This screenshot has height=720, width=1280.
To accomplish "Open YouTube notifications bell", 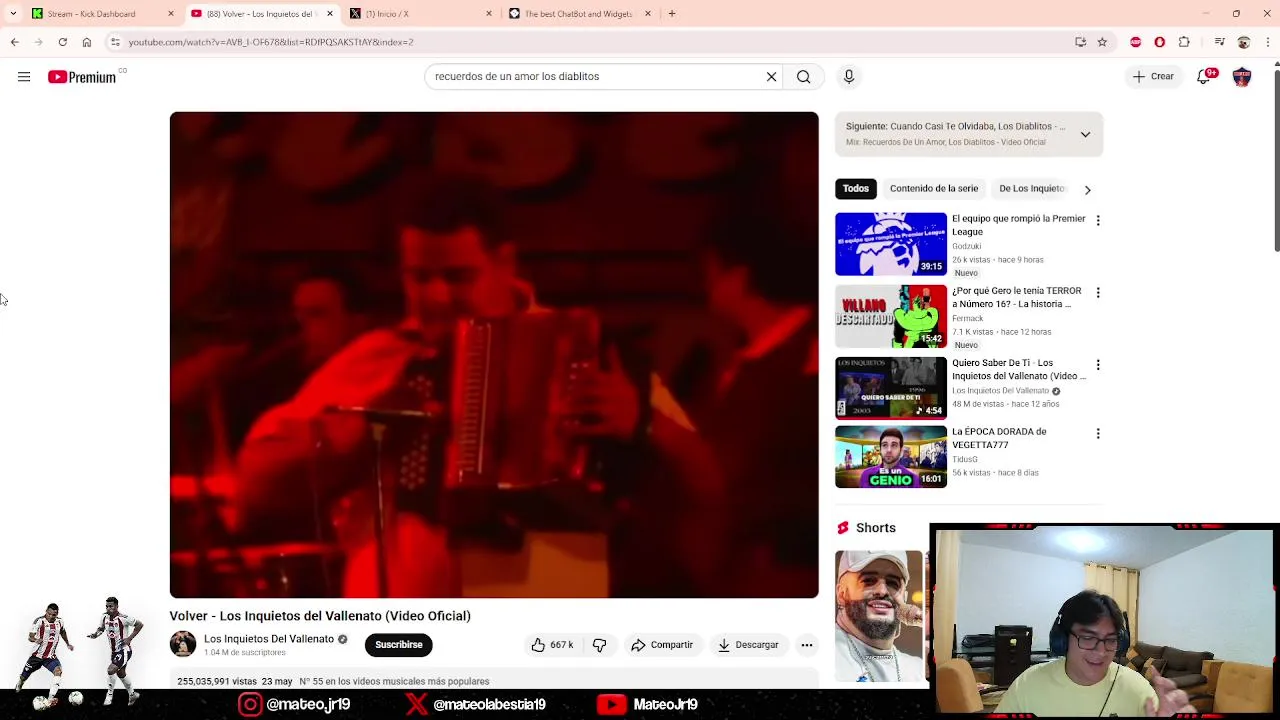I will coord(1206,77).
